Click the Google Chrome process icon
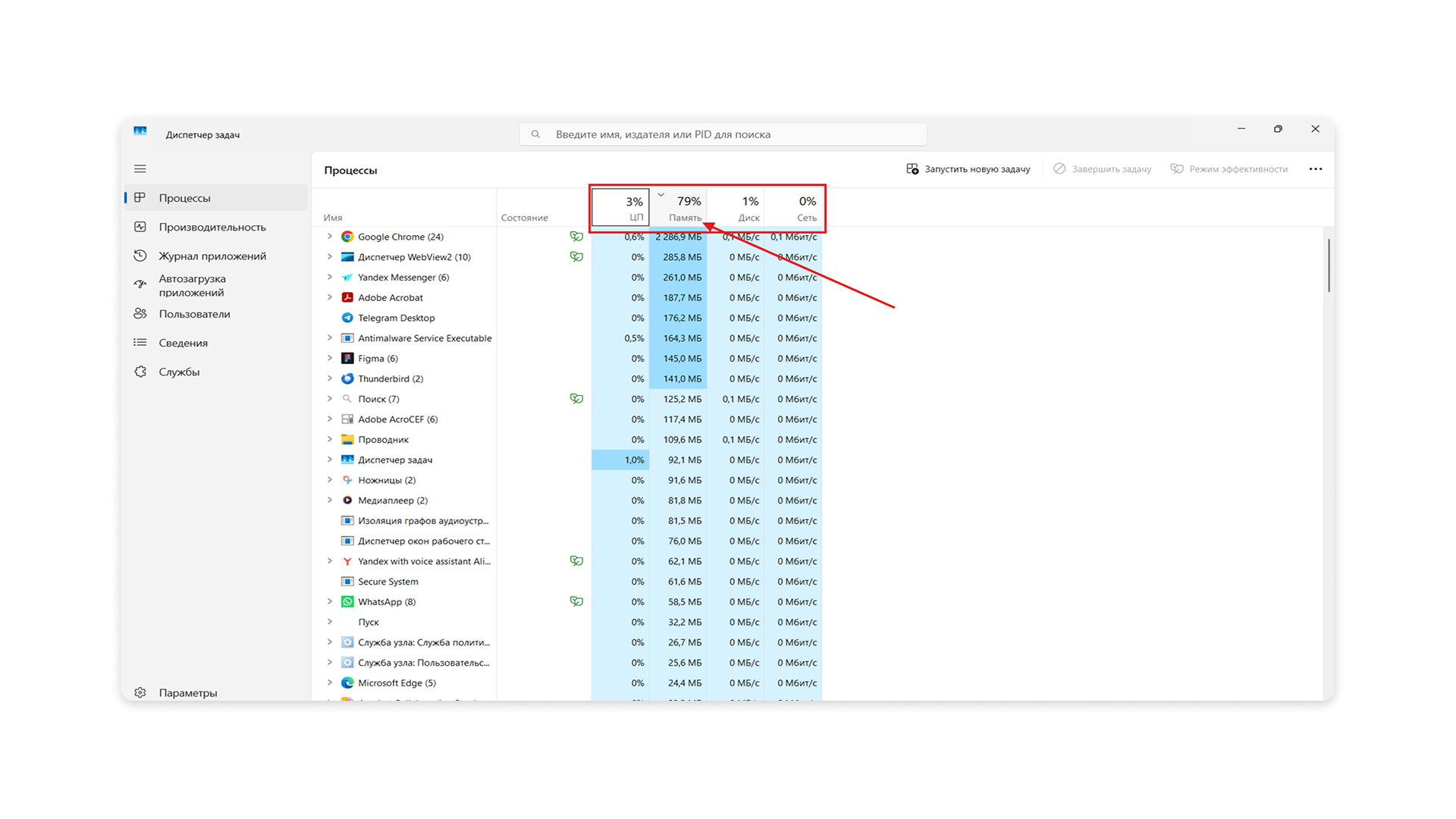This screenshot has width=1456, height=819. 347,237
